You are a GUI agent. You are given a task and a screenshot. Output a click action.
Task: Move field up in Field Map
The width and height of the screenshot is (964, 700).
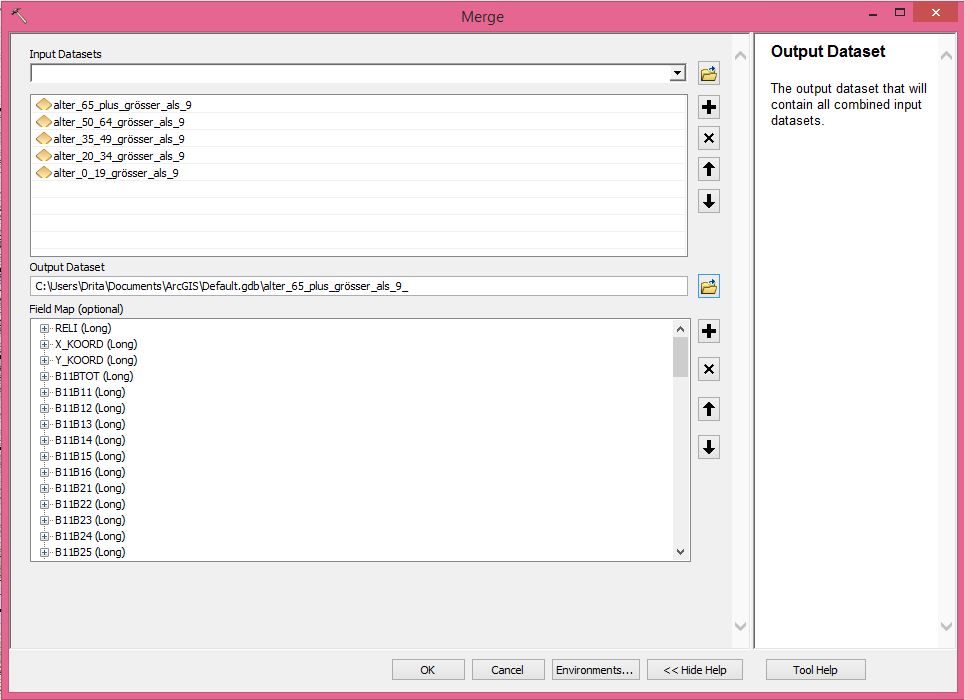(x=709, y=408)
